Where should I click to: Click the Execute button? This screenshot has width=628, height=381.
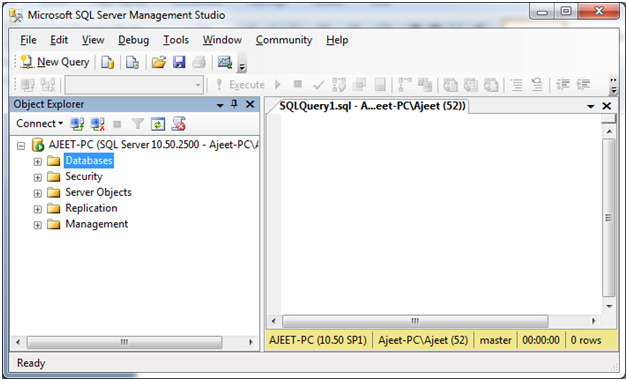click(x=240, y=85)
